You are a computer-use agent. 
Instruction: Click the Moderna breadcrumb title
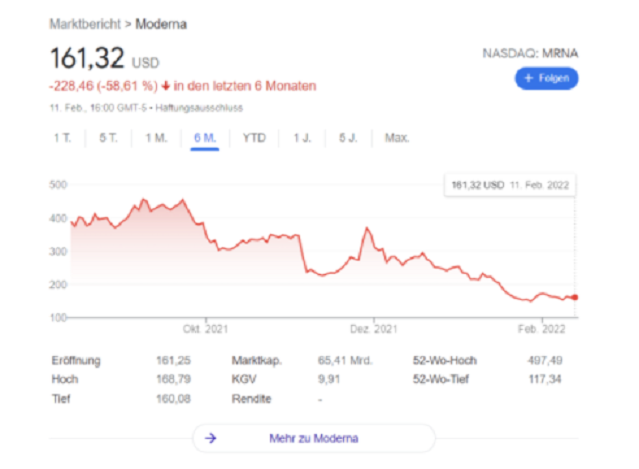coord(161,24)
